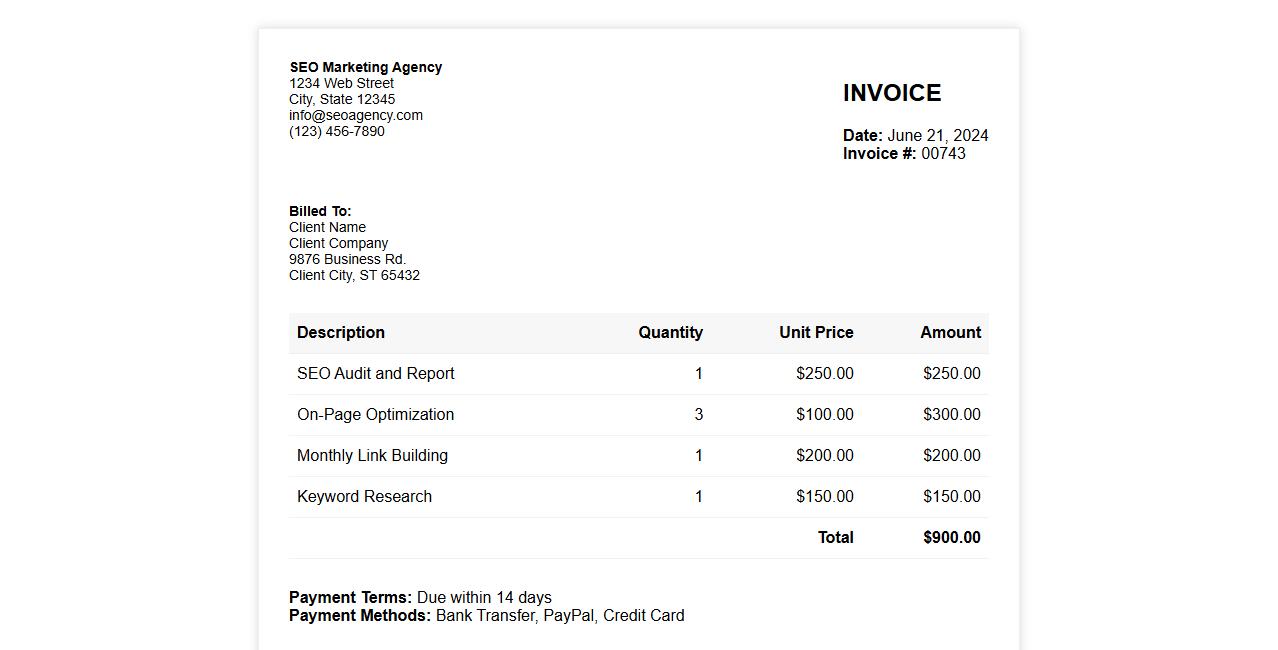
Task: Click the invoice number 00743
Action: (943, 153)
